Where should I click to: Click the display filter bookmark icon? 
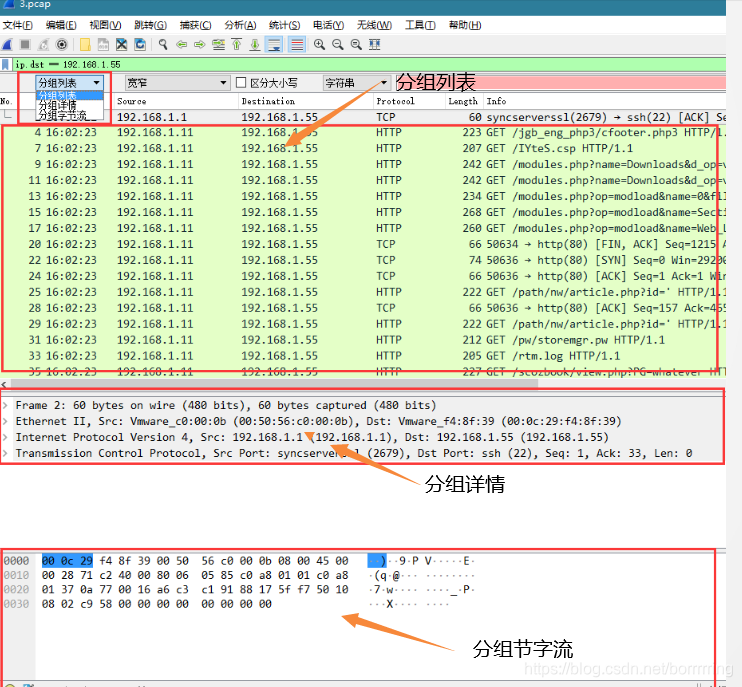tap(5, 64)
